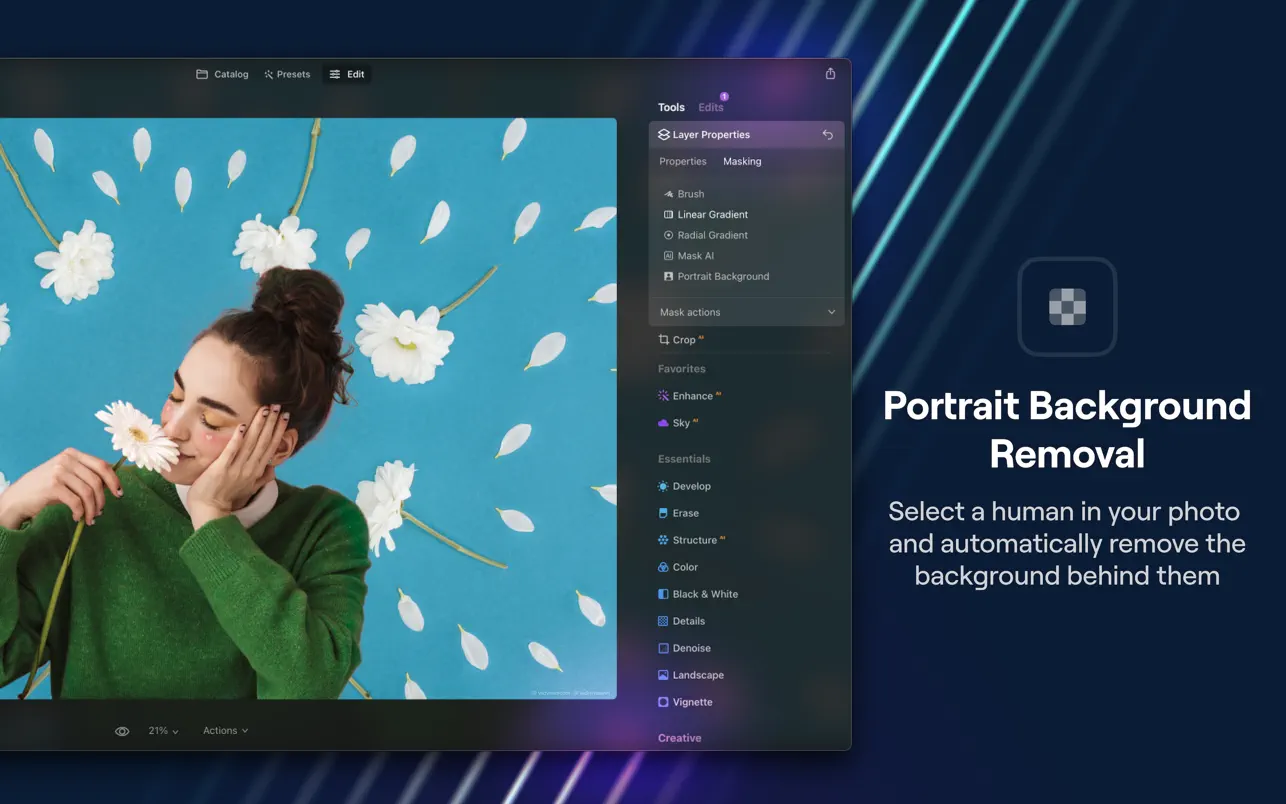Viewport: 1286px width, 804px height.
Task: Switch to the Presets tab
Action: 287,74
